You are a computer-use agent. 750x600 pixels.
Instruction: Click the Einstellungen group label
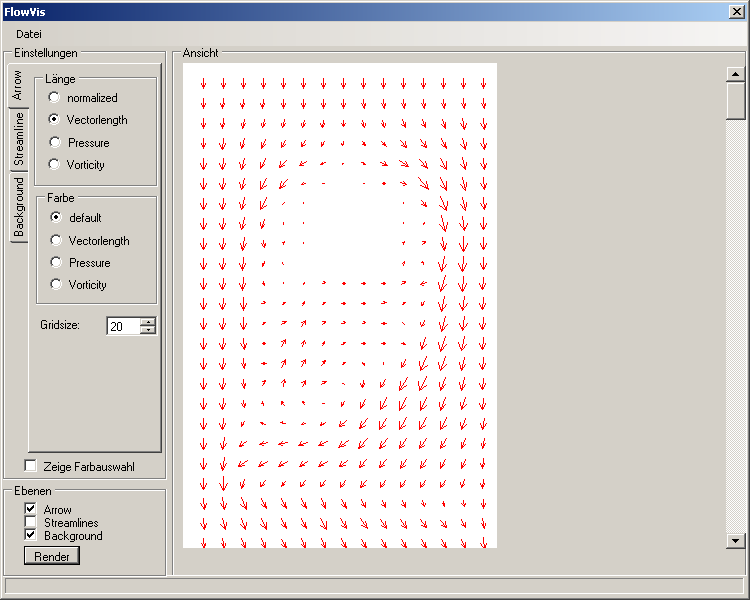[x=45, y=53]
